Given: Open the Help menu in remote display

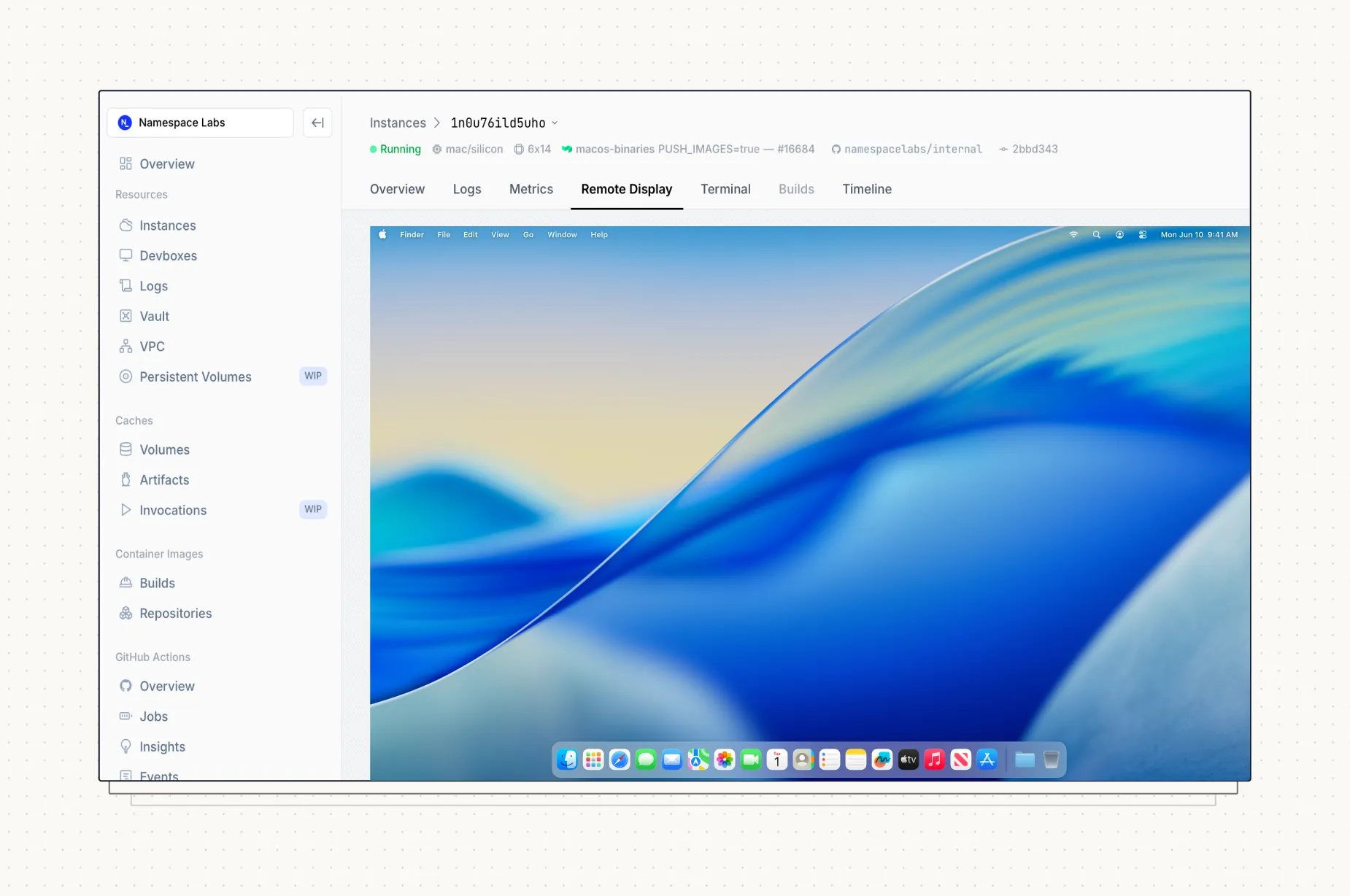Looking at the screenshot, I should [x=599, y=234].
